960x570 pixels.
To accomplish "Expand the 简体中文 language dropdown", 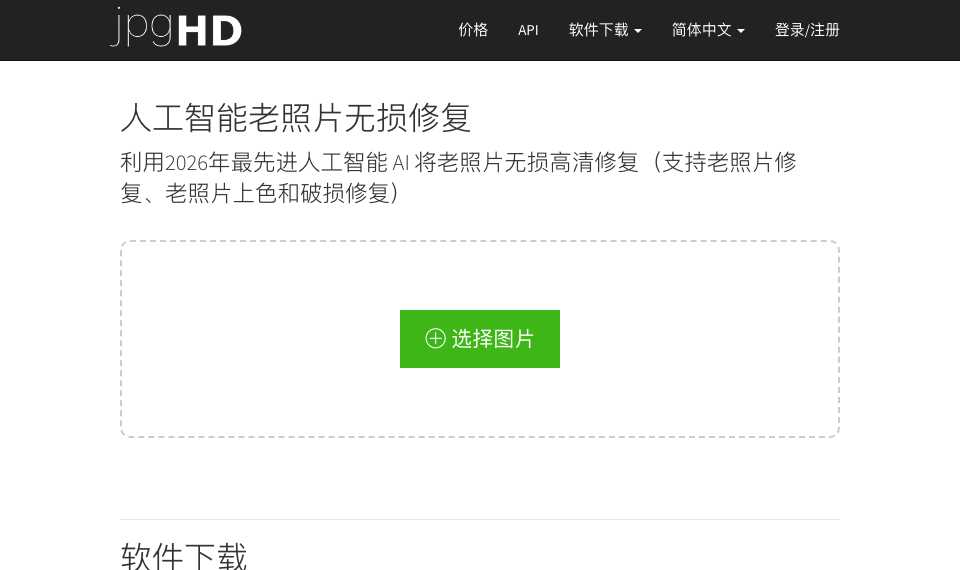I will [x=708, y=30].
